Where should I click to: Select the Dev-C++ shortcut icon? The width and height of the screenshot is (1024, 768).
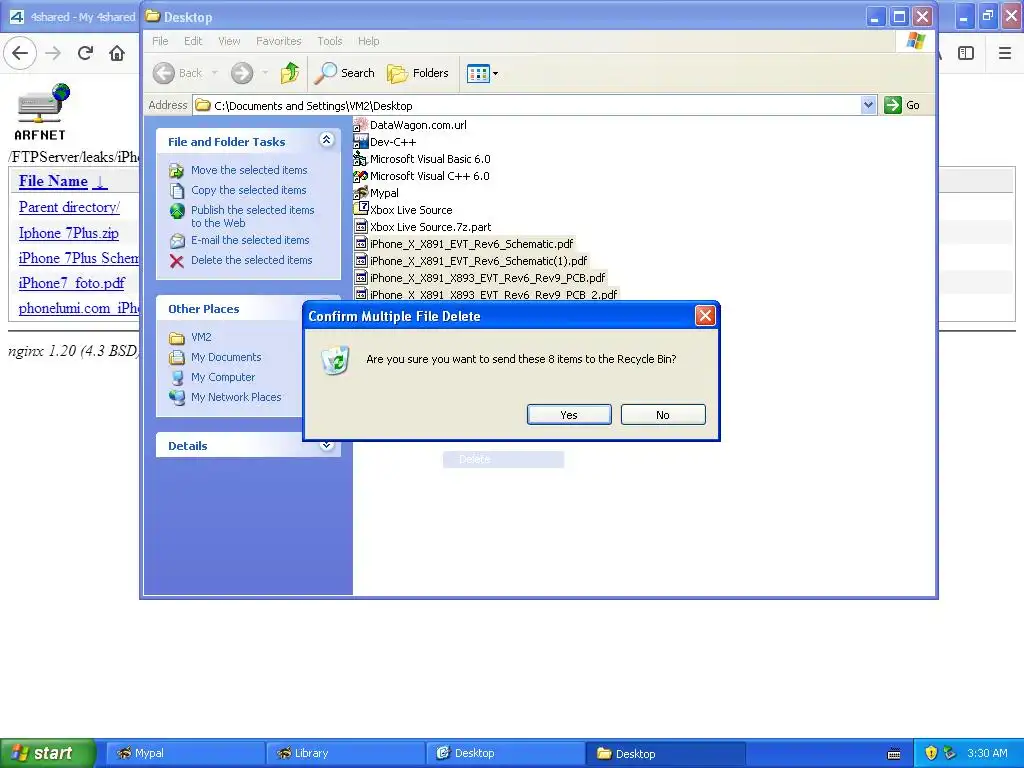point(360,142)
